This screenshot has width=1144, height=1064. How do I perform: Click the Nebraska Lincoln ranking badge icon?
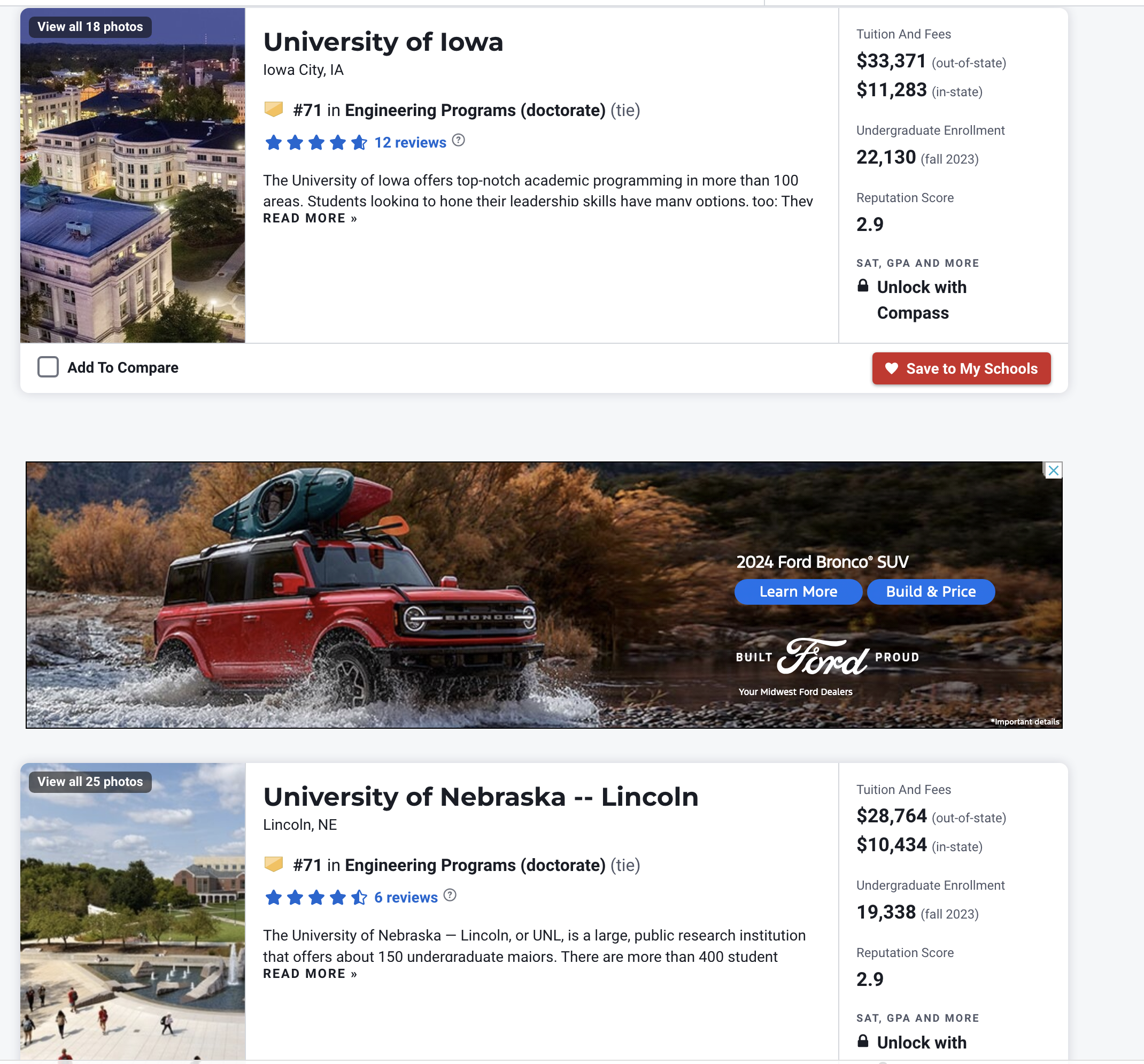[x=273, y=865]
